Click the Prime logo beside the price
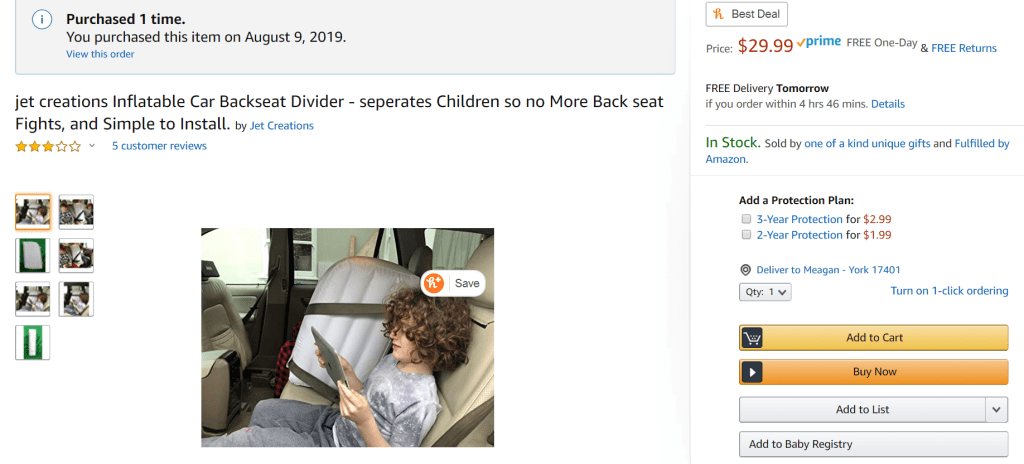This screenshot has width=1024, height=464. point(819,44)
